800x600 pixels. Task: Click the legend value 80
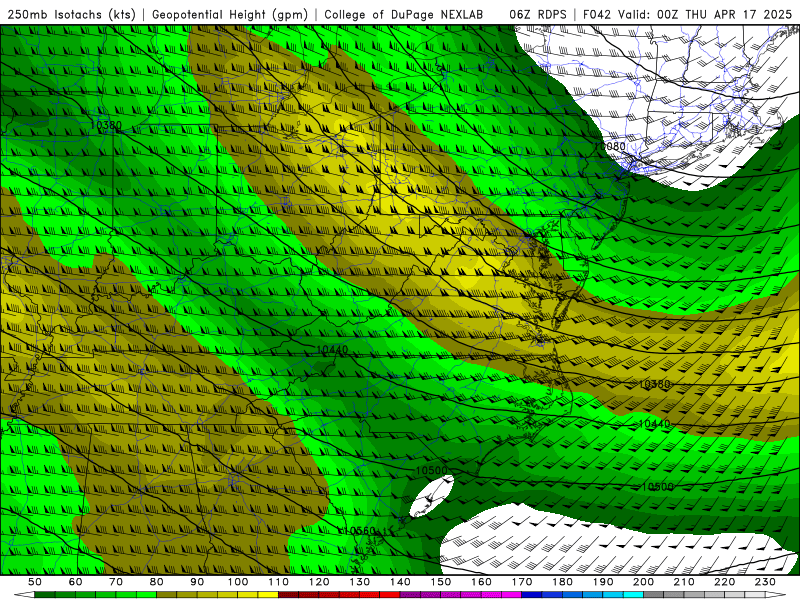coord(157,582)
